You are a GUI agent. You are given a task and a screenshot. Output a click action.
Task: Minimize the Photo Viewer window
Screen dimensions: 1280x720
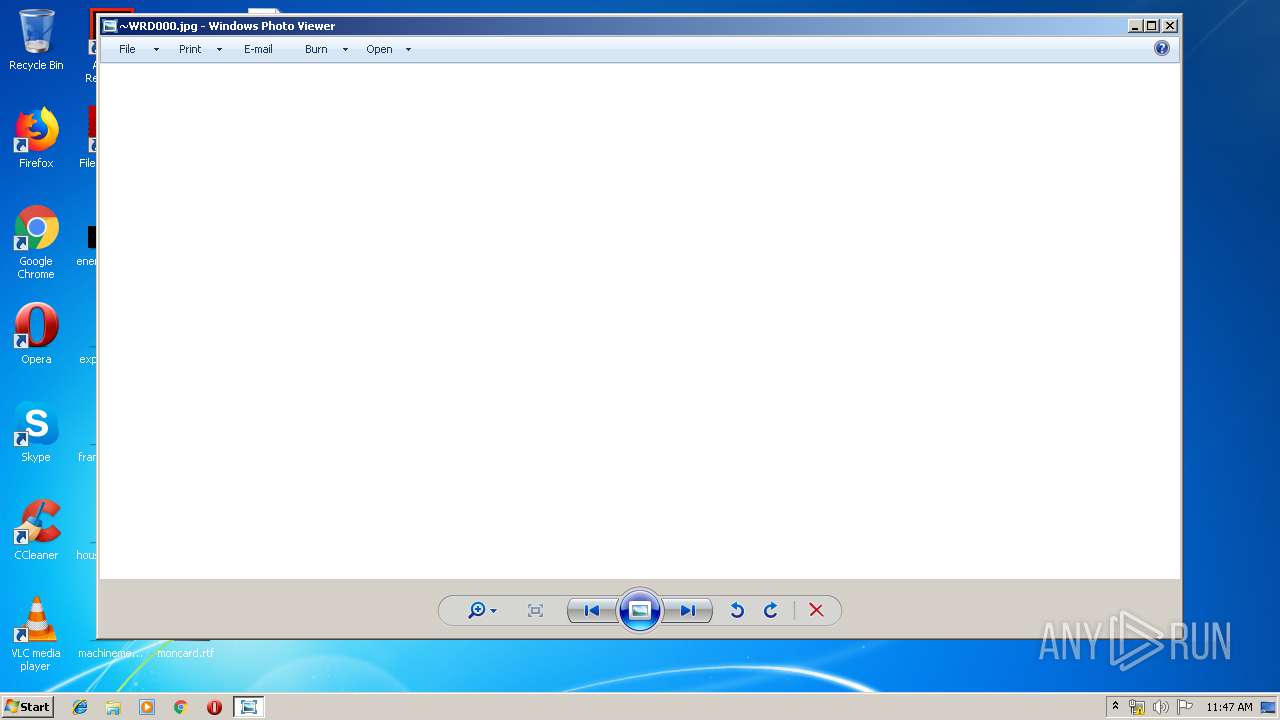pyautogui.click(x=1135, y=26)
